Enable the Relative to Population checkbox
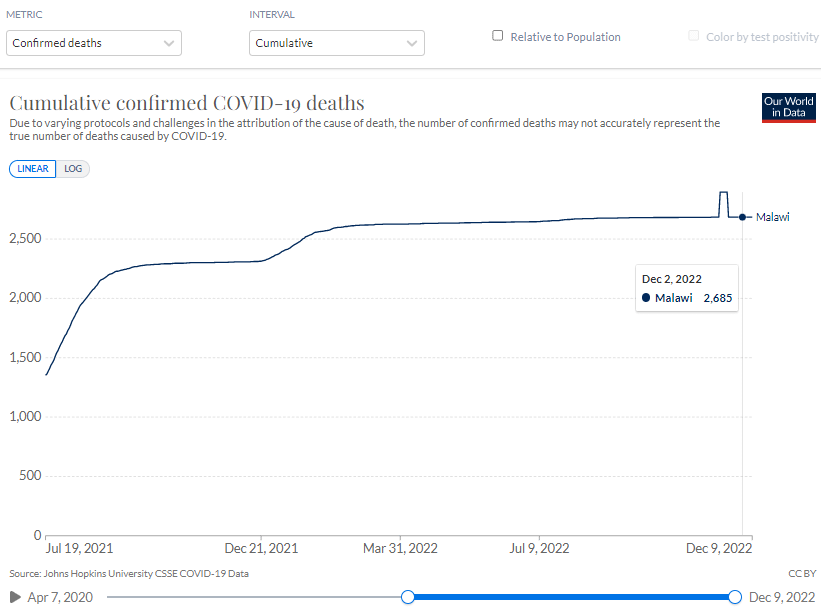This screenshot has height=611, width=821. tap(498, 36)
